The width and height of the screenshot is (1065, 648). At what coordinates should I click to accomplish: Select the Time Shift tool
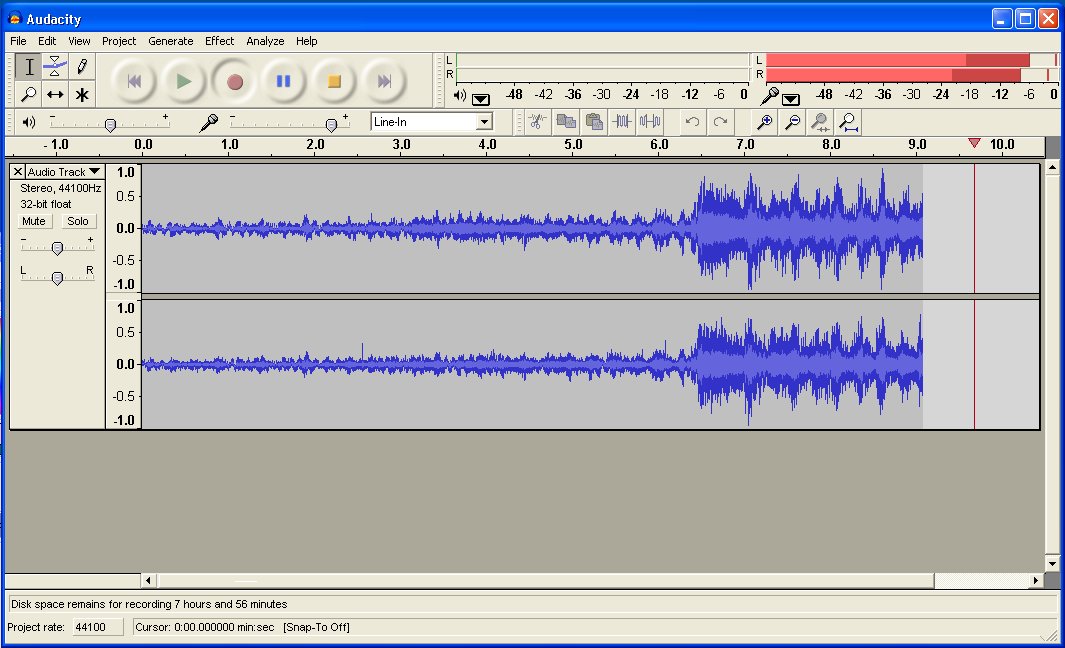(55, 94)
